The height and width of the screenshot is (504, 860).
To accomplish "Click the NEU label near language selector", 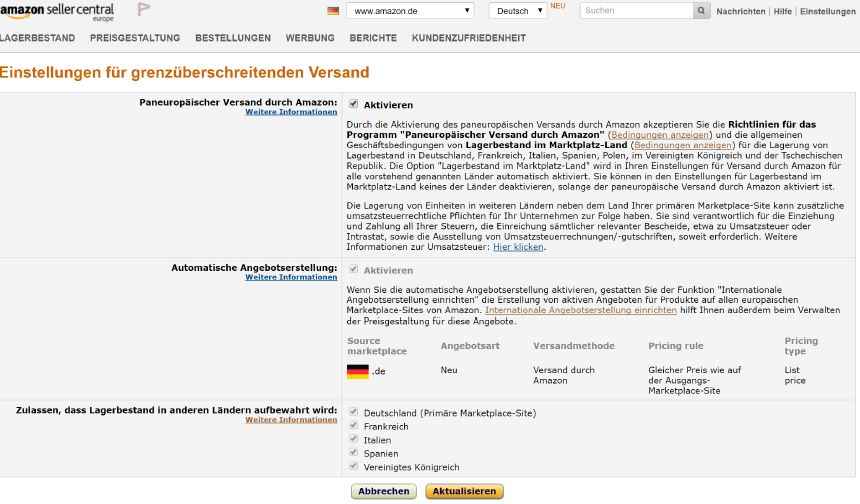I will click(x=557, y=6).
